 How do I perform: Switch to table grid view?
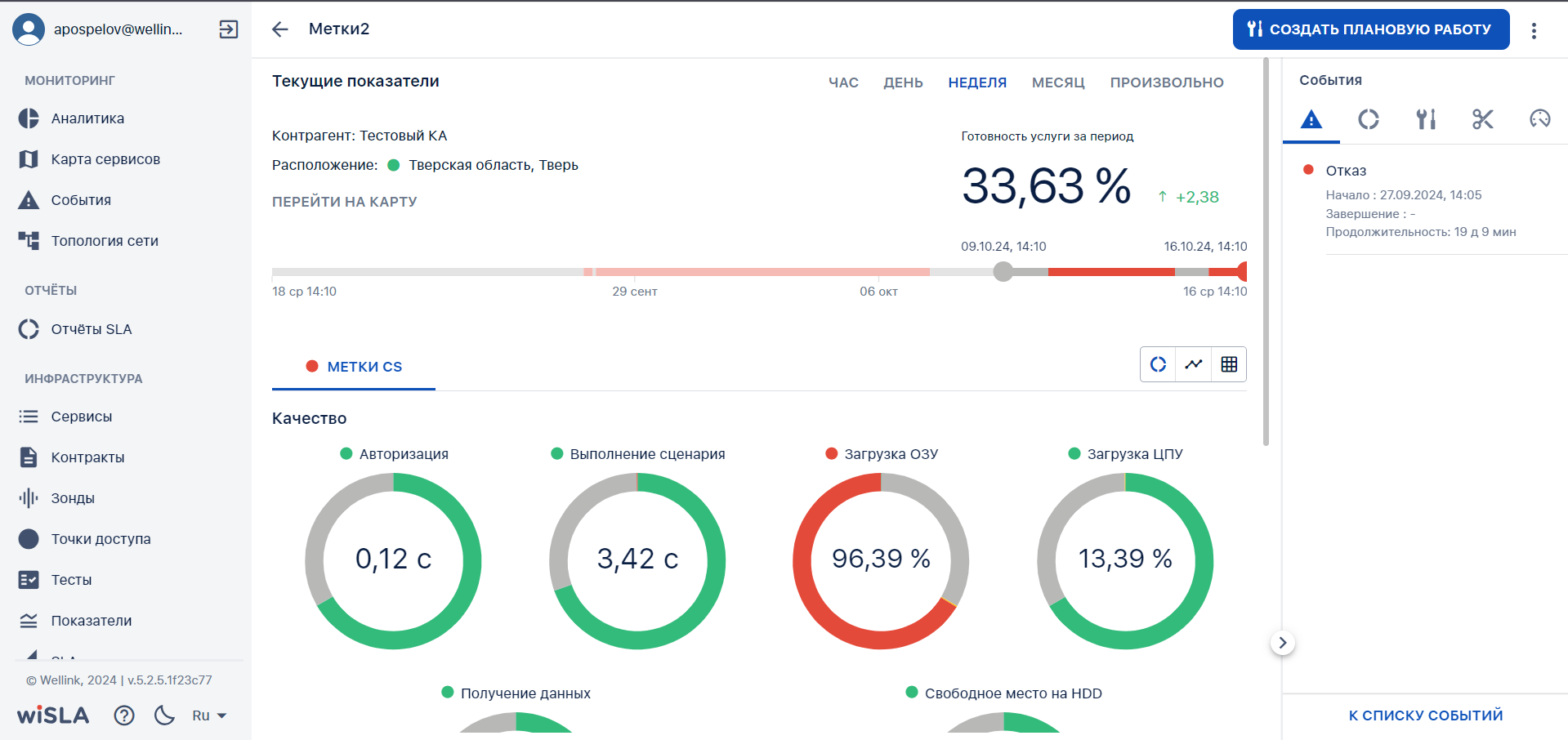point(1229,364)
